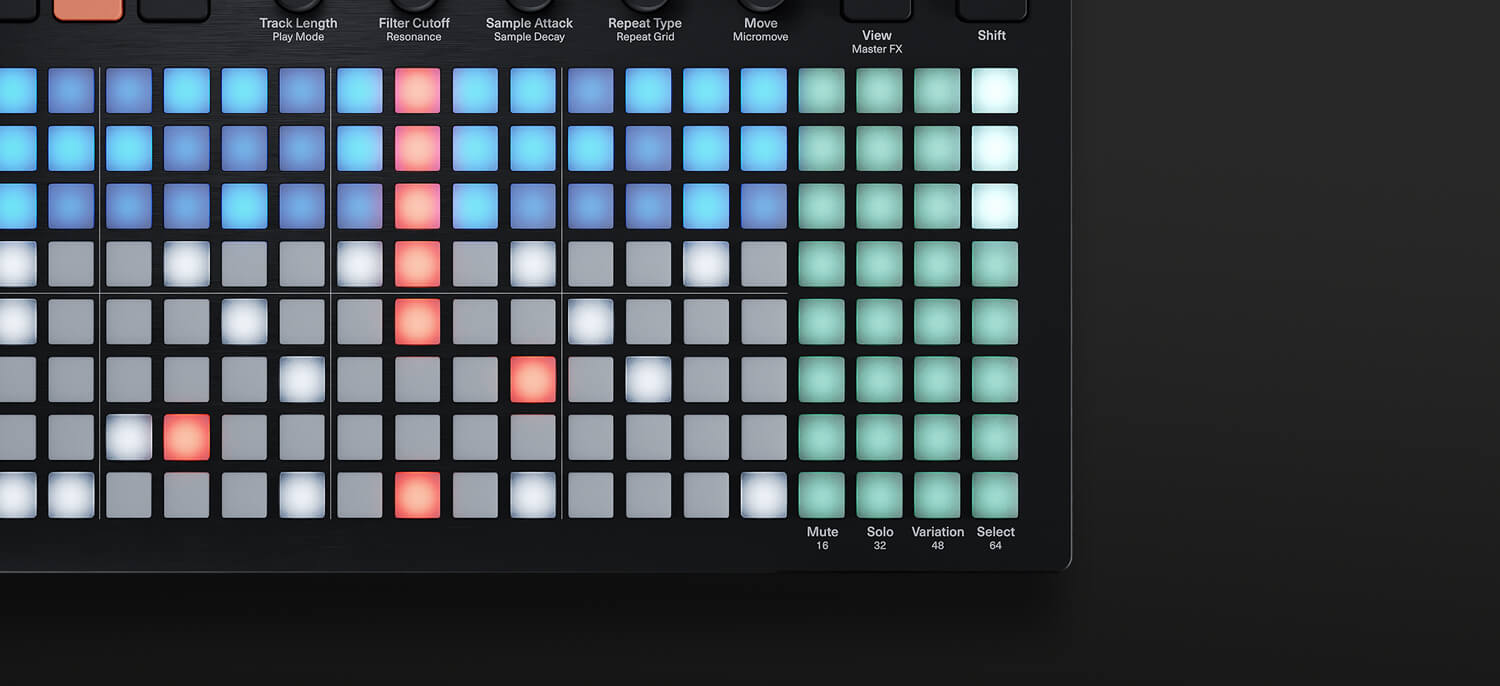
Task: Hold the Shift button
Action: point(992,9)
